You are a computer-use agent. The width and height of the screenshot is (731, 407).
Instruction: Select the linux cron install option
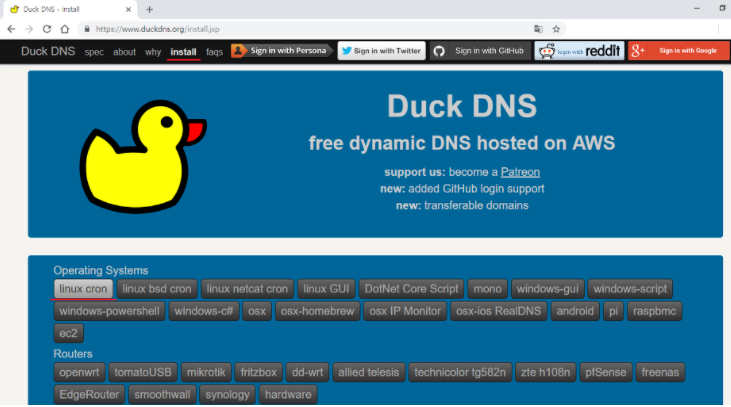point(83,289)
